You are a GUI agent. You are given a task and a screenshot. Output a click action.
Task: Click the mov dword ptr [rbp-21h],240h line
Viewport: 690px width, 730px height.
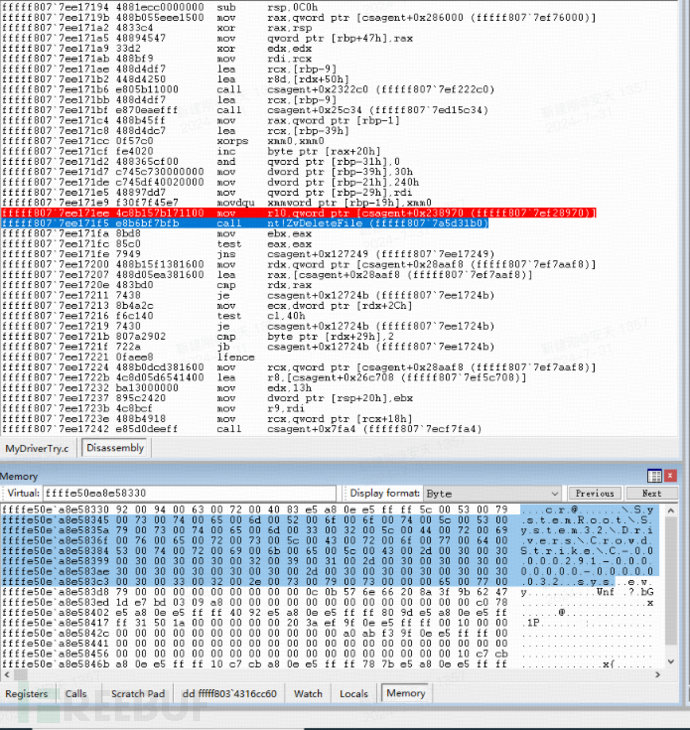(x=210, y=182)
